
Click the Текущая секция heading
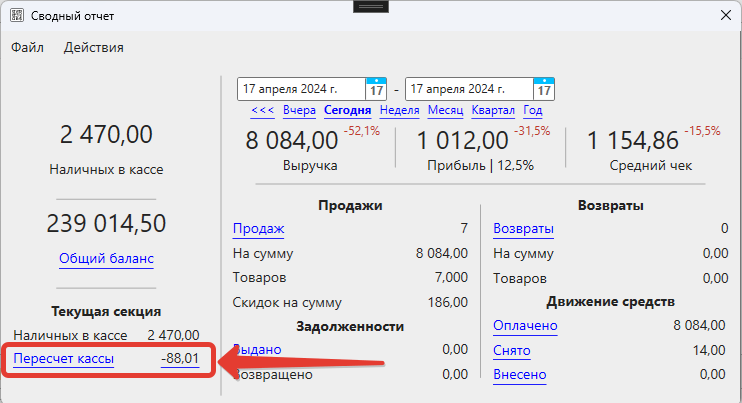(x=106, y=311)
